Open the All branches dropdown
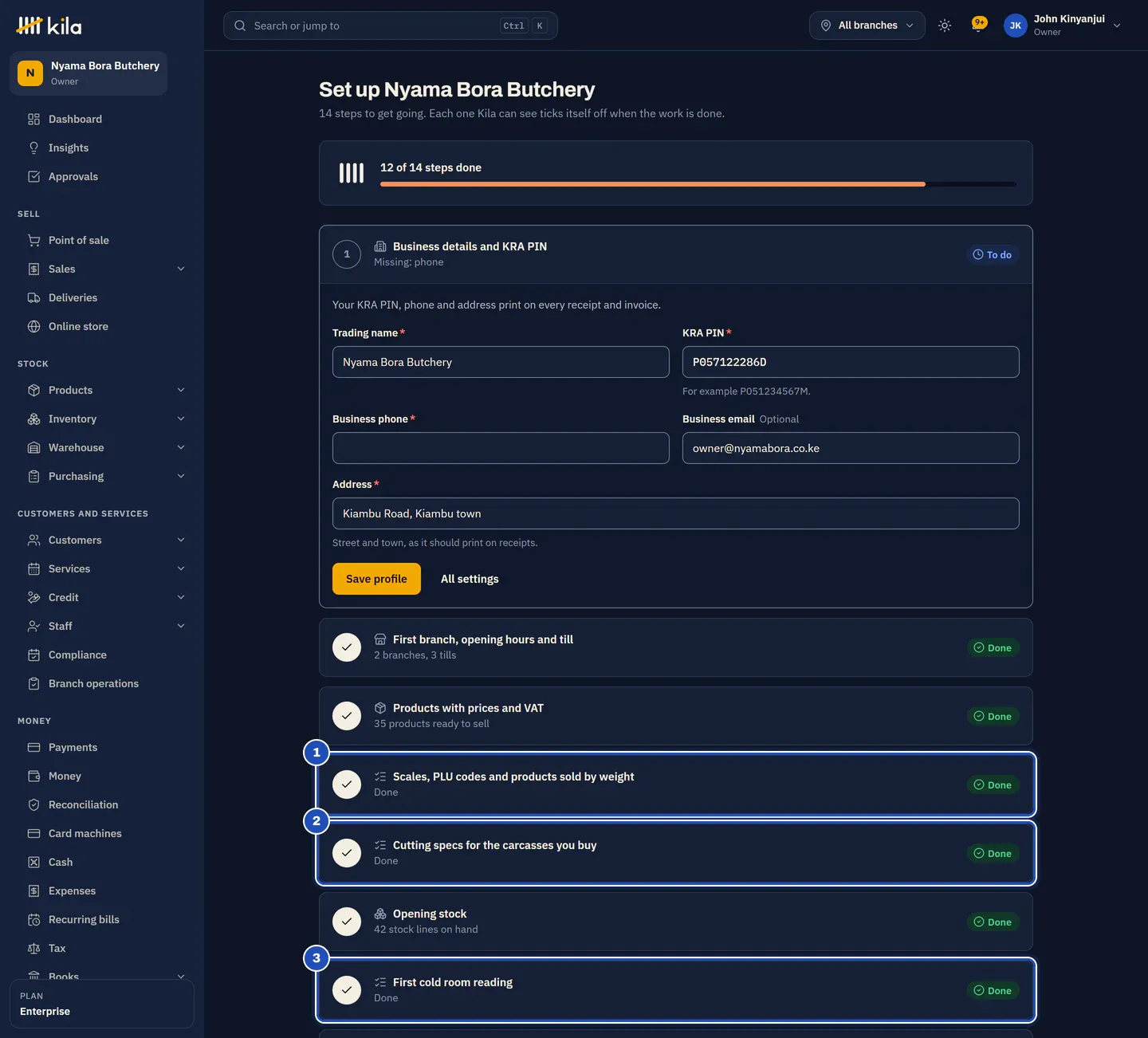 pos(867,26)
